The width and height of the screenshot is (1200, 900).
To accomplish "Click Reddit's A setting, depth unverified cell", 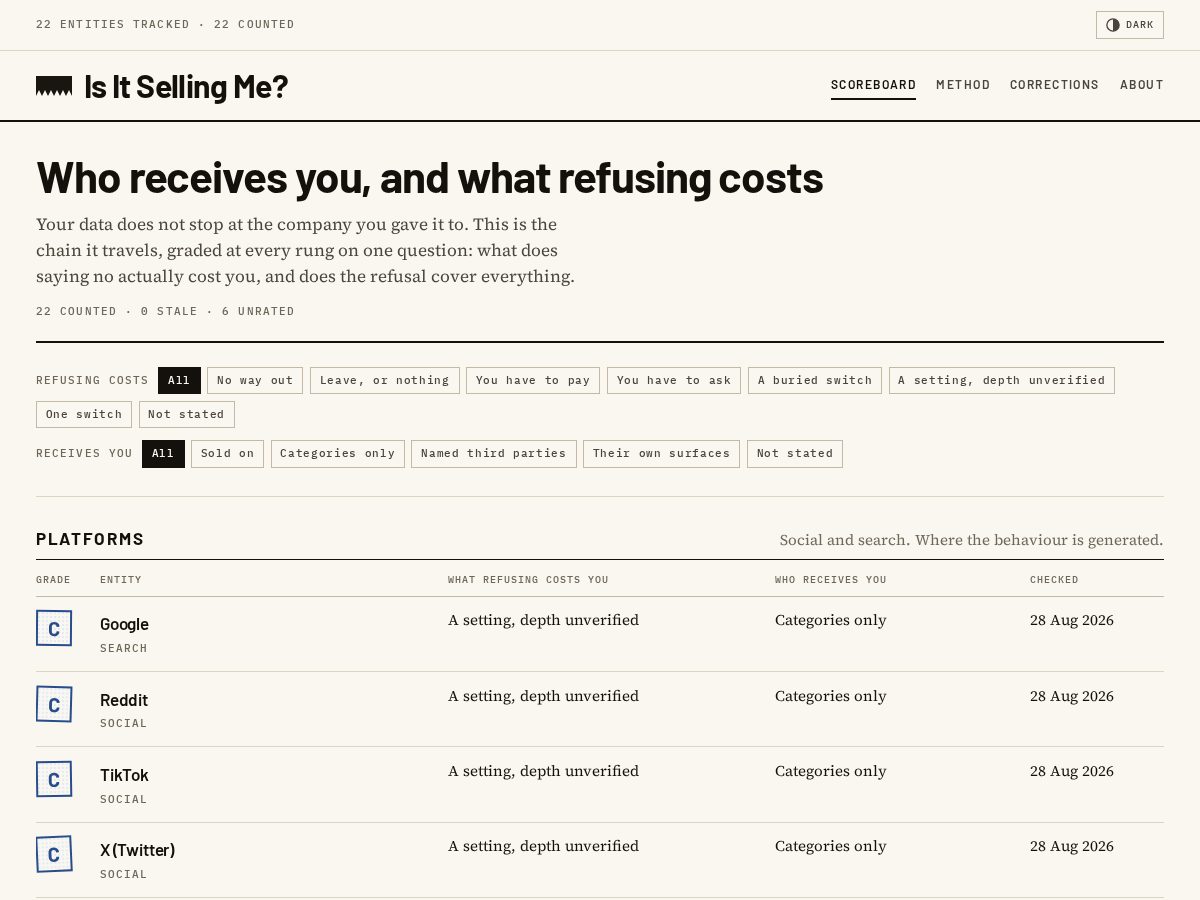I will click(x=543, y=696).
